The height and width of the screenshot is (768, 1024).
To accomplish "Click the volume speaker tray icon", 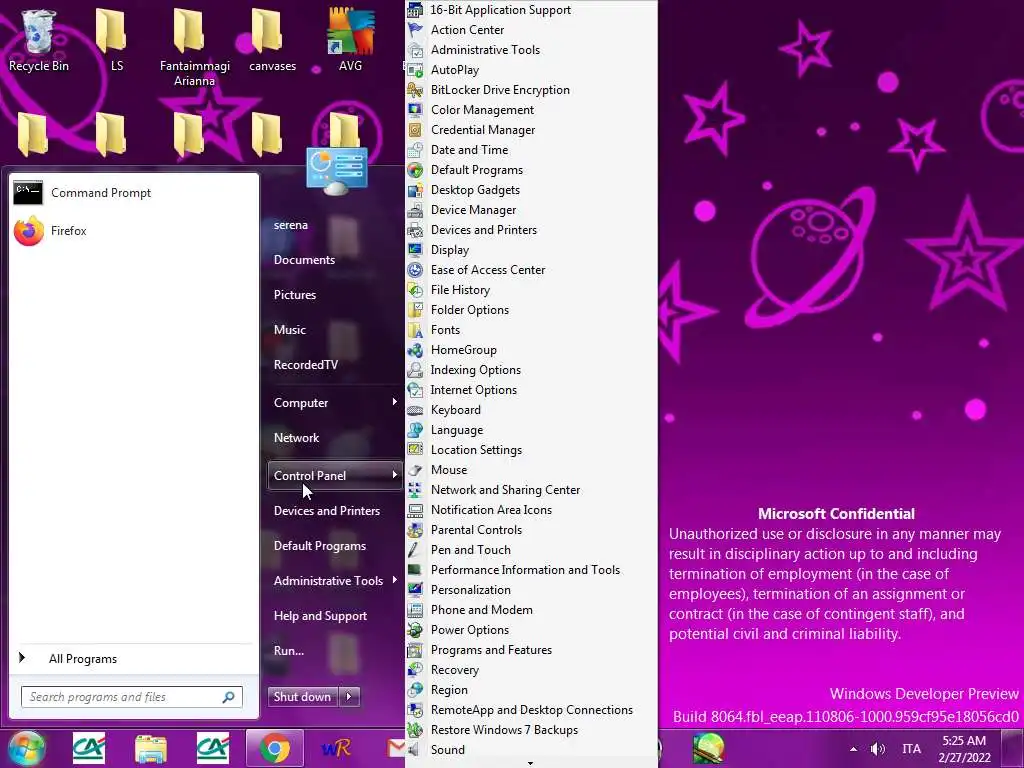I will click(x=878, y=749).
